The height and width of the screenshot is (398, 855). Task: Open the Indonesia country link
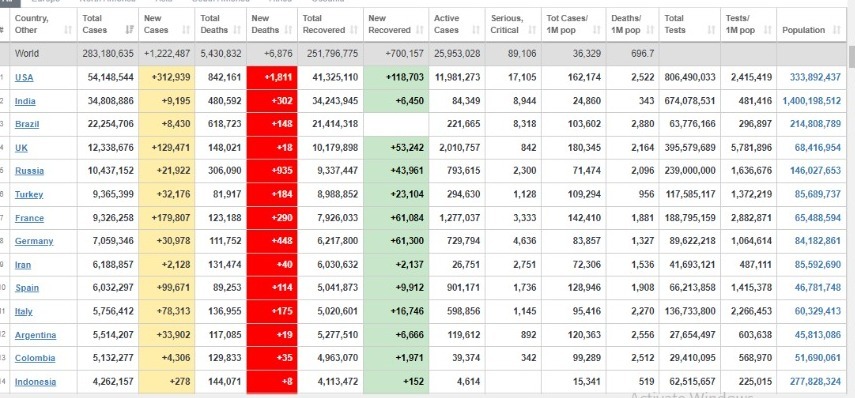pyautogui.click(x=35, y=382)
